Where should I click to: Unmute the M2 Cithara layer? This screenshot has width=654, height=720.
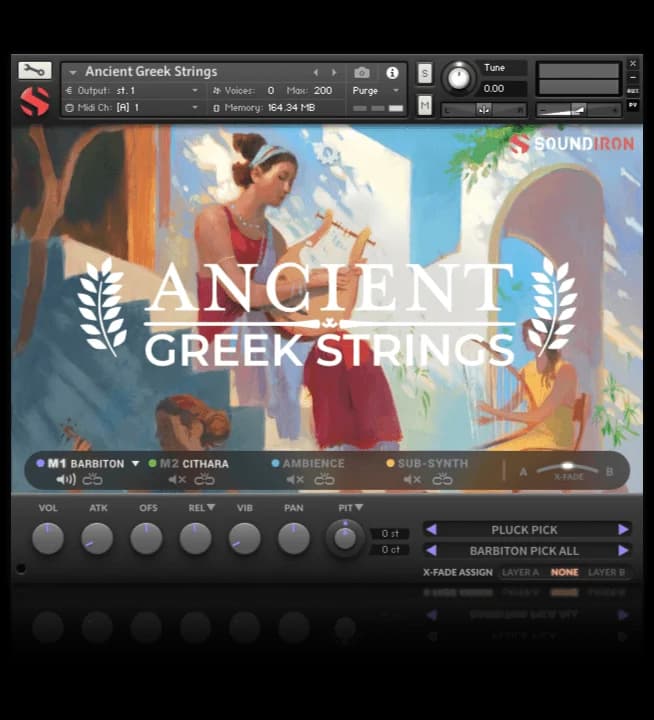point(177,480)
